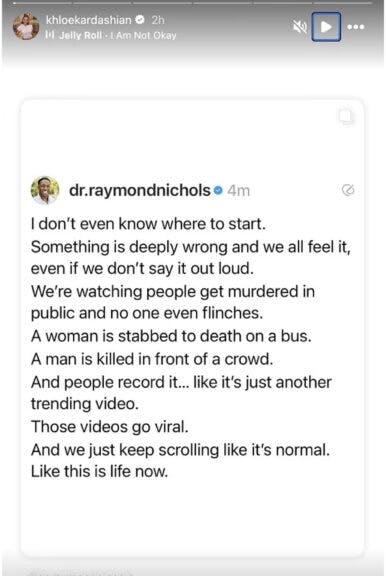Click the 4m timestamp on the post
Image resolution: width=386 pixels, height=576 pixels.
(x=238, y=191)
